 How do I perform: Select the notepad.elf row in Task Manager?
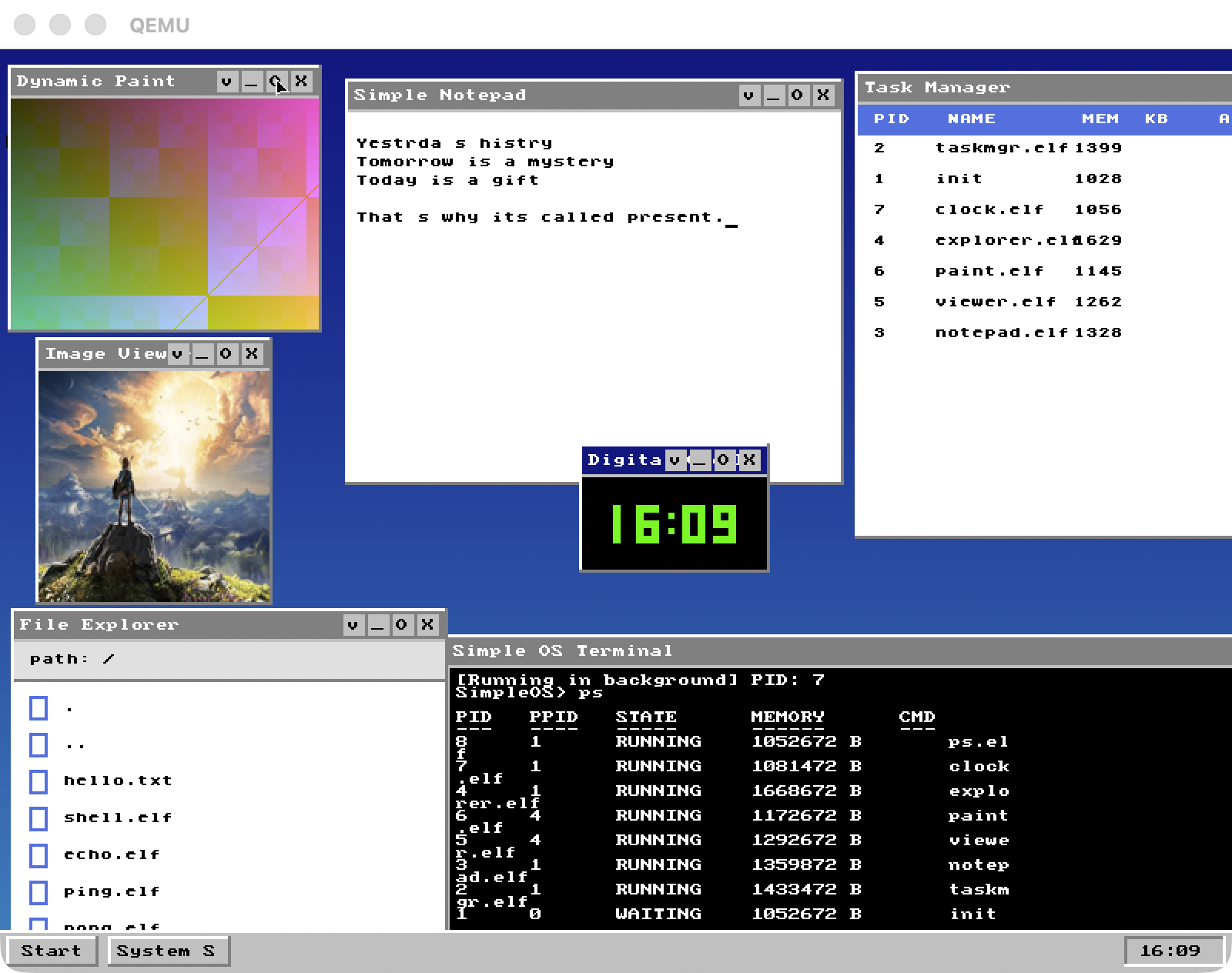pos(1001,333)
